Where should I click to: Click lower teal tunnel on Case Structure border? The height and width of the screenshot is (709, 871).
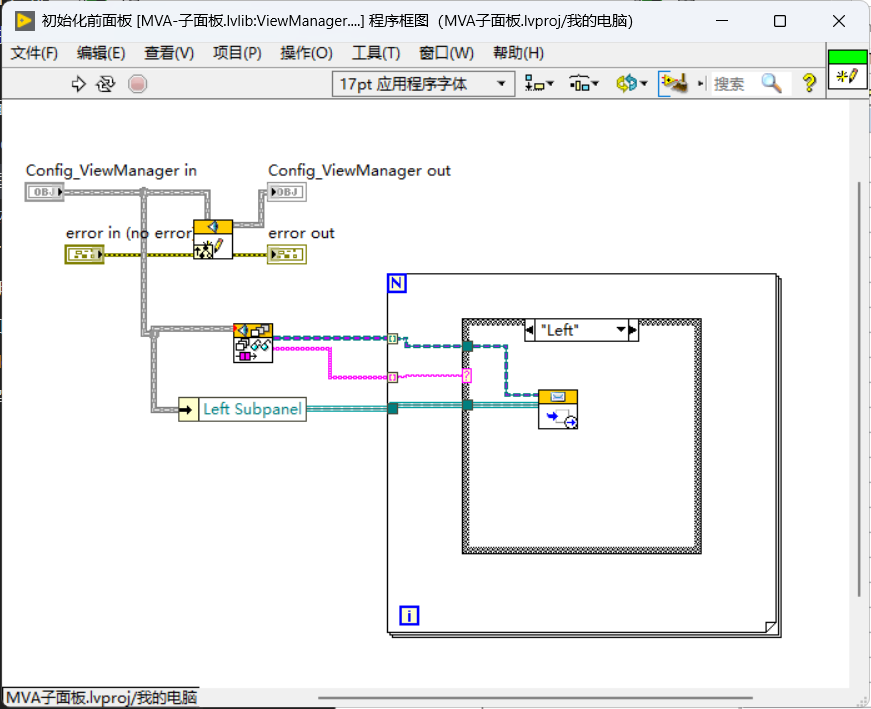467,405
